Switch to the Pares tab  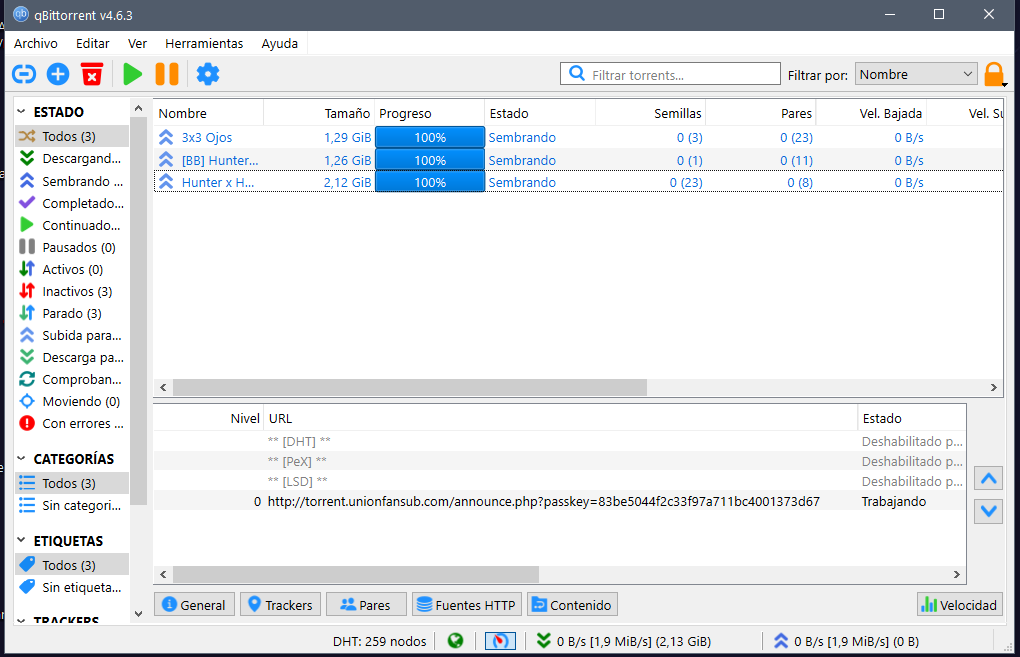366,604
